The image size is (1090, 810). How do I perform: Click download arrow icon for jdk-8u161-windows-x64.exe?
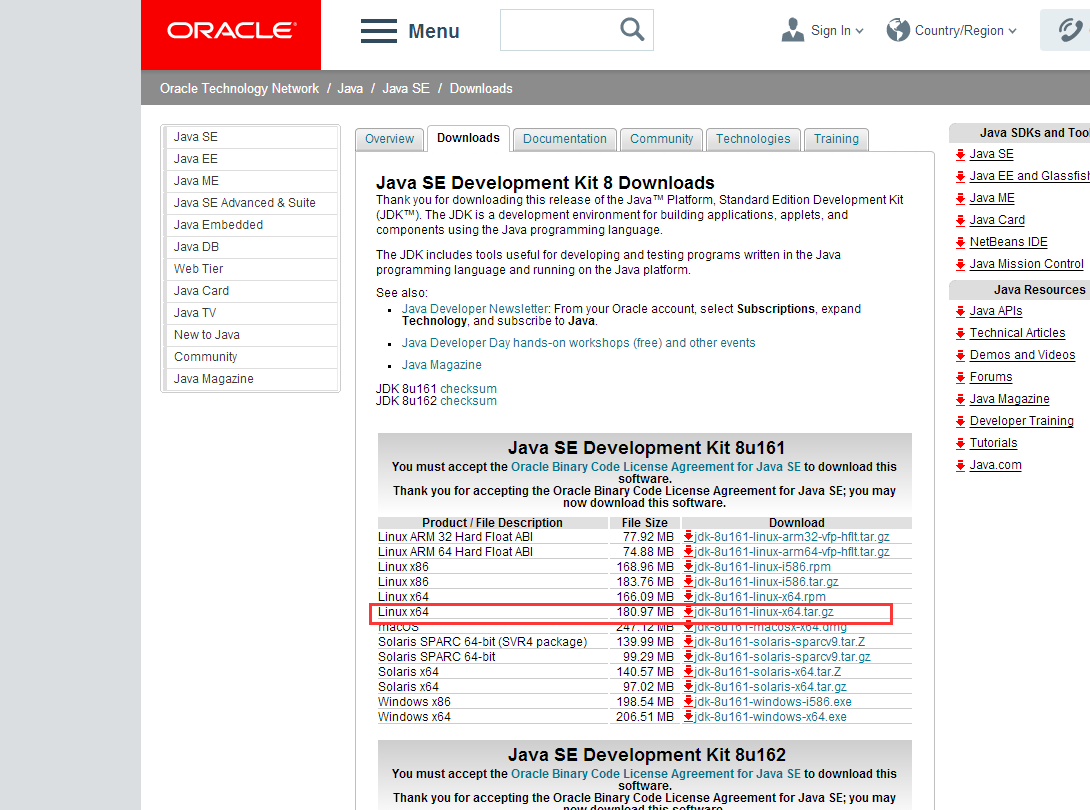click(688, 717)
